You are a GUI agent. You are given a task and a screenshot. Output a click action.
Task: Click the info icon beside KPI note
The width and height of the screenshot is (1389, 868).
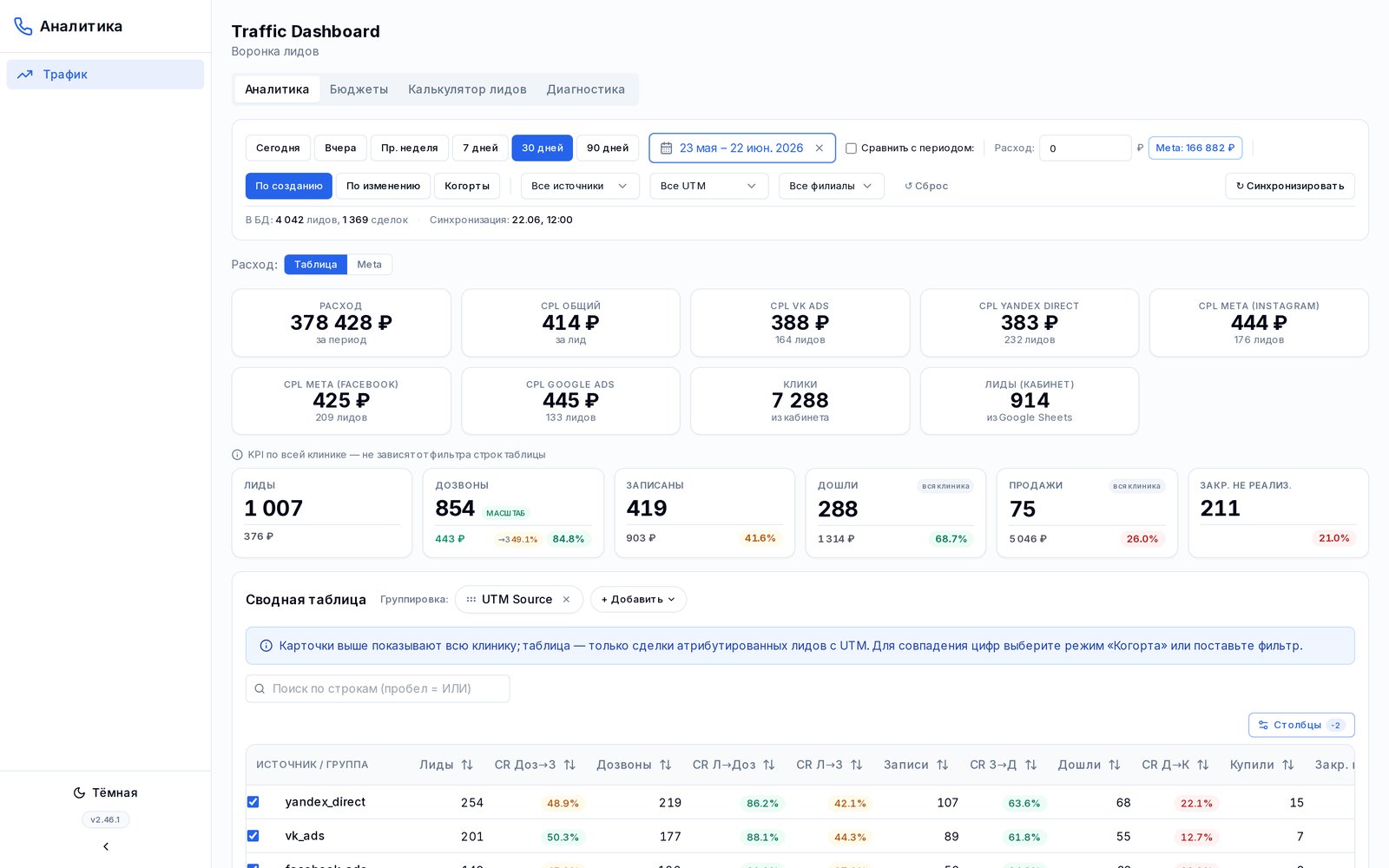(237, 455)
